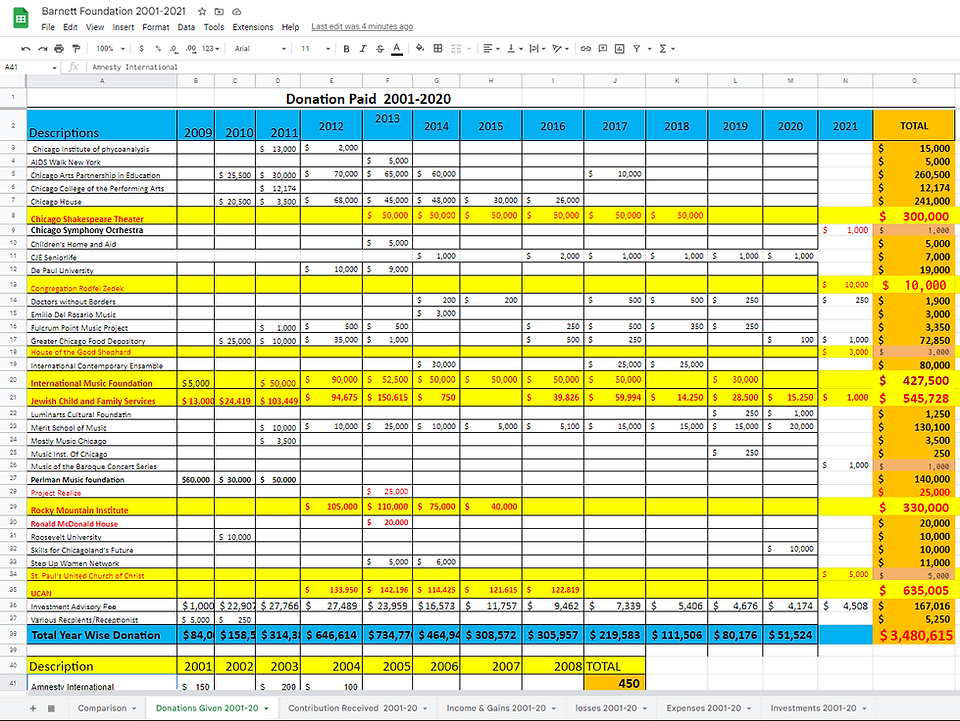Open the zoom 100% dropdown
The width and height of the screenshot is (960, 721).
[110, 48]
